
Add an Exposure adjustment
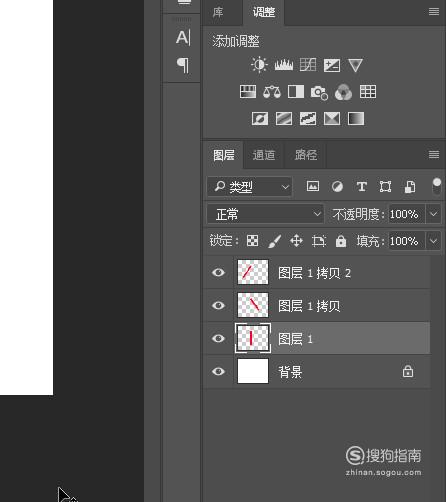[x=332, y=65]
